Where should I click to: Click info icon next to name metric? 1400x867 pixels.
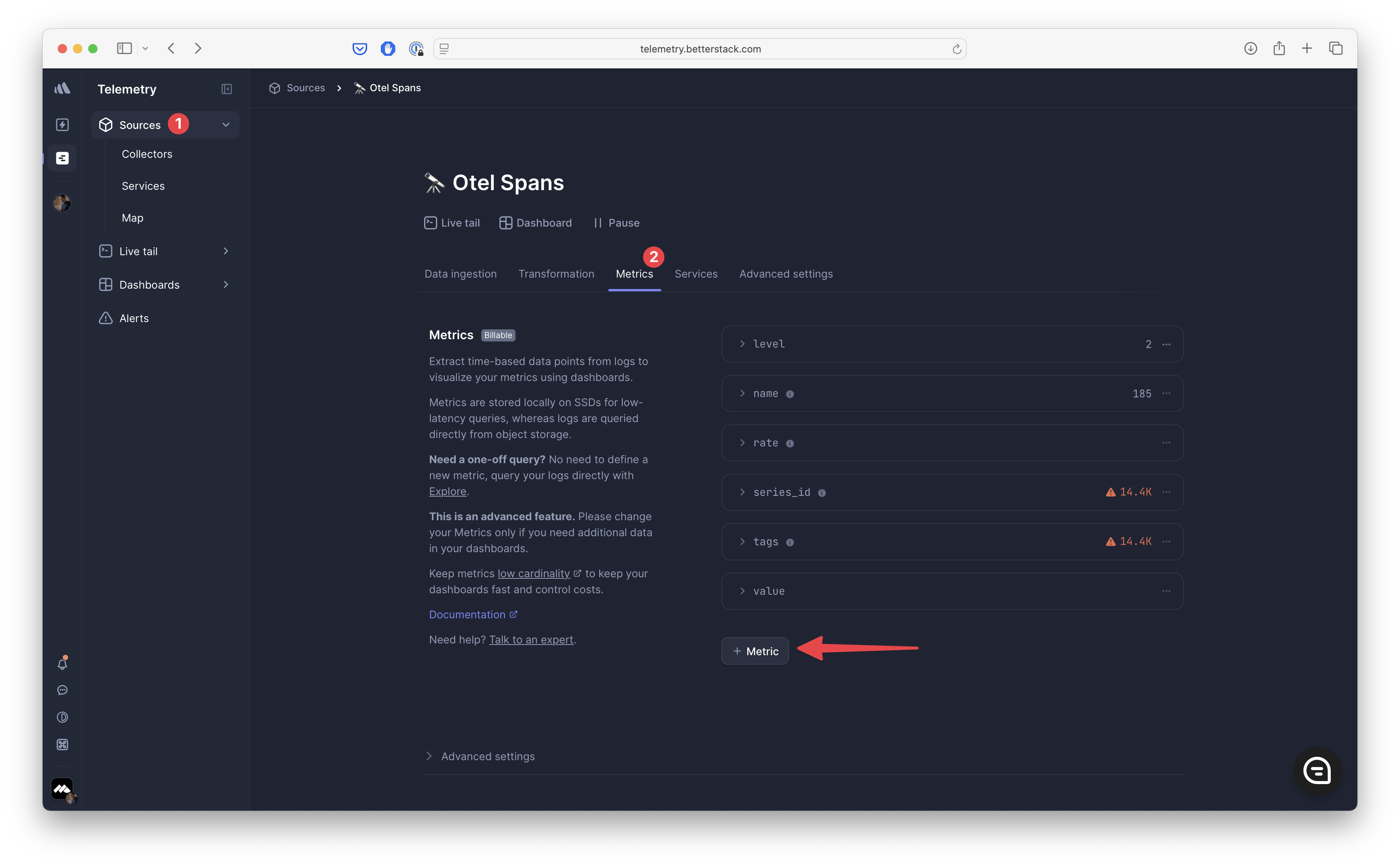790,394
